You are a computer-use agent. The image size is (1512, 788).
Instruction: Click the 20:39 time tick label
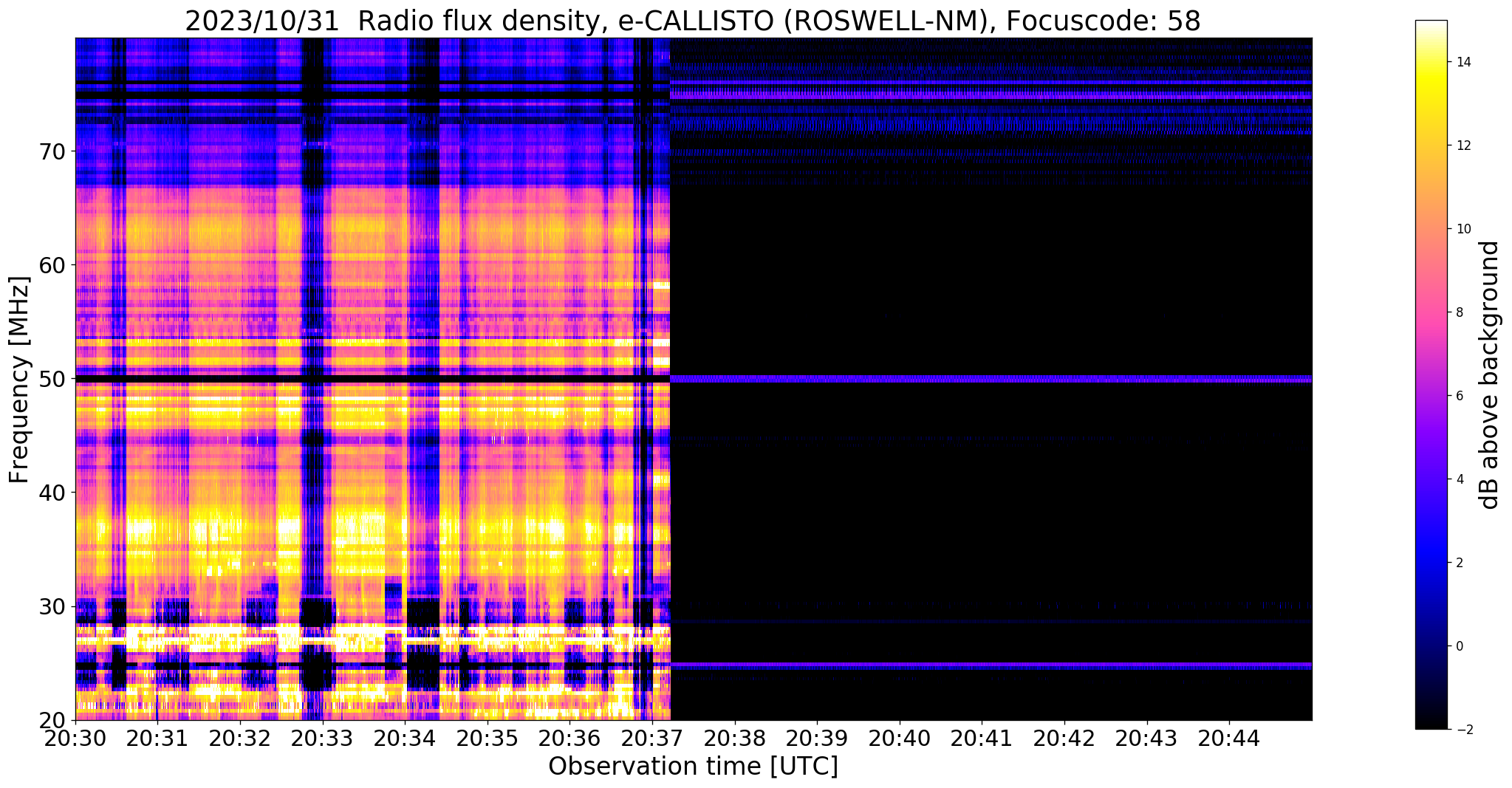pyautogui.click(x=817, y=737)
